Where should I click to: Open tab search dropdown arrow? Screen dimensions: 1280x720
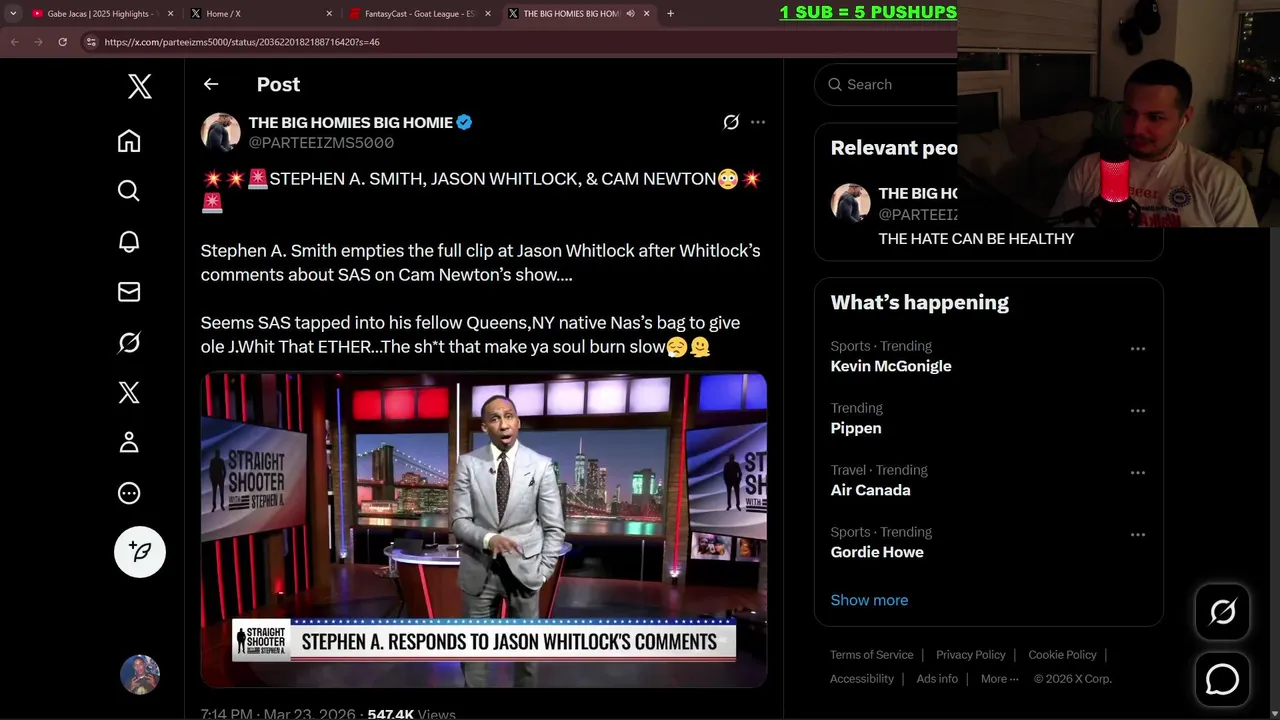point(12,13)
